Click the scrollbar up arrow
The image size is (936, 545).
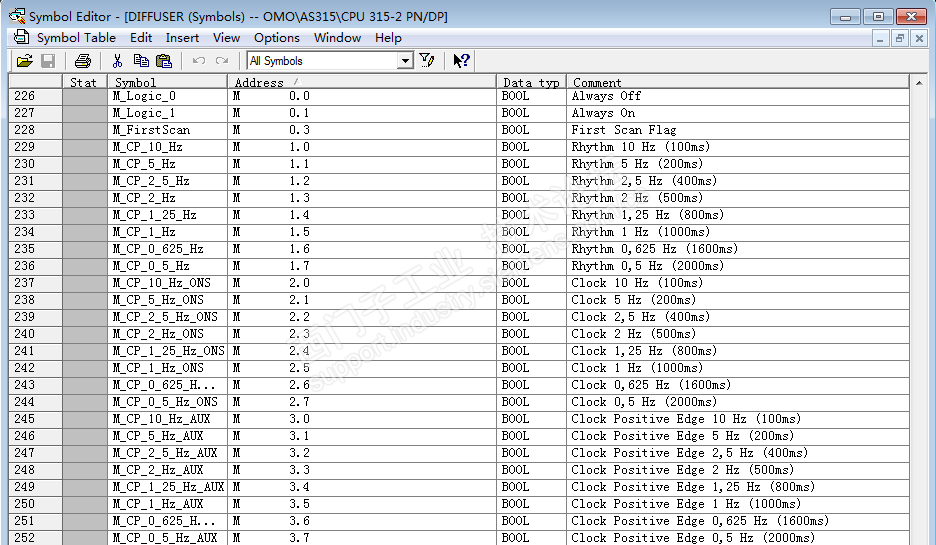918,83
